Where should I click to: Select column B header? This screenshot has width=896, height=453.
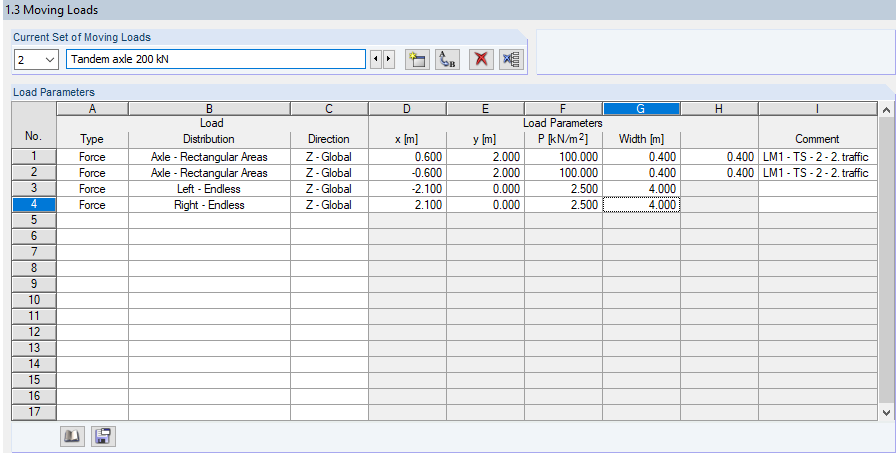(x=210, y=109)
